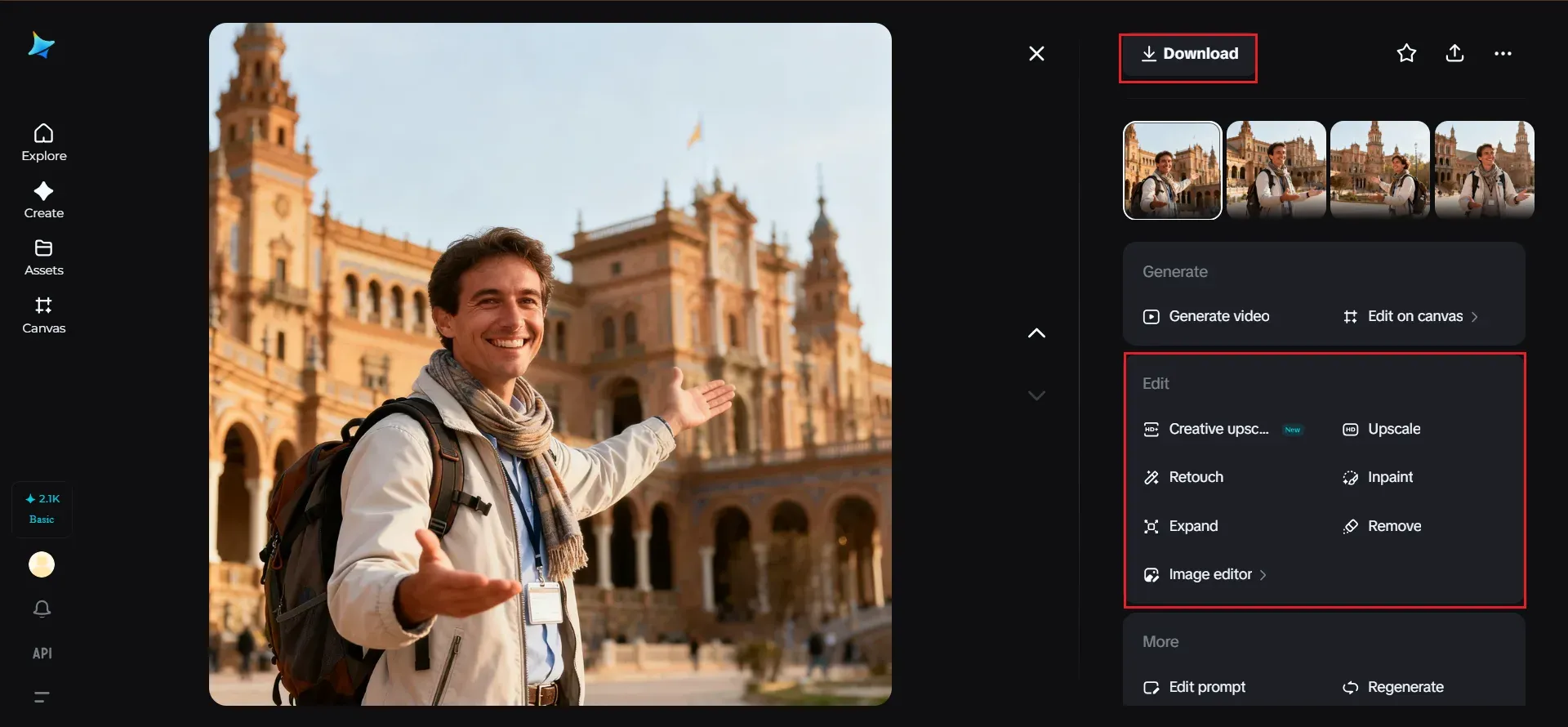
Task: Open notifications bell icon
Action: 42,609
